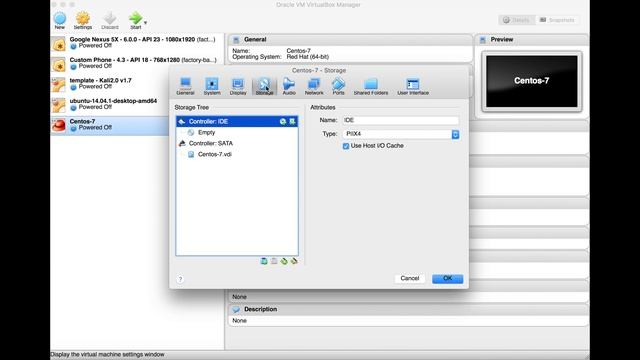
Task: Click the Description section header
Action: point(408,309)
